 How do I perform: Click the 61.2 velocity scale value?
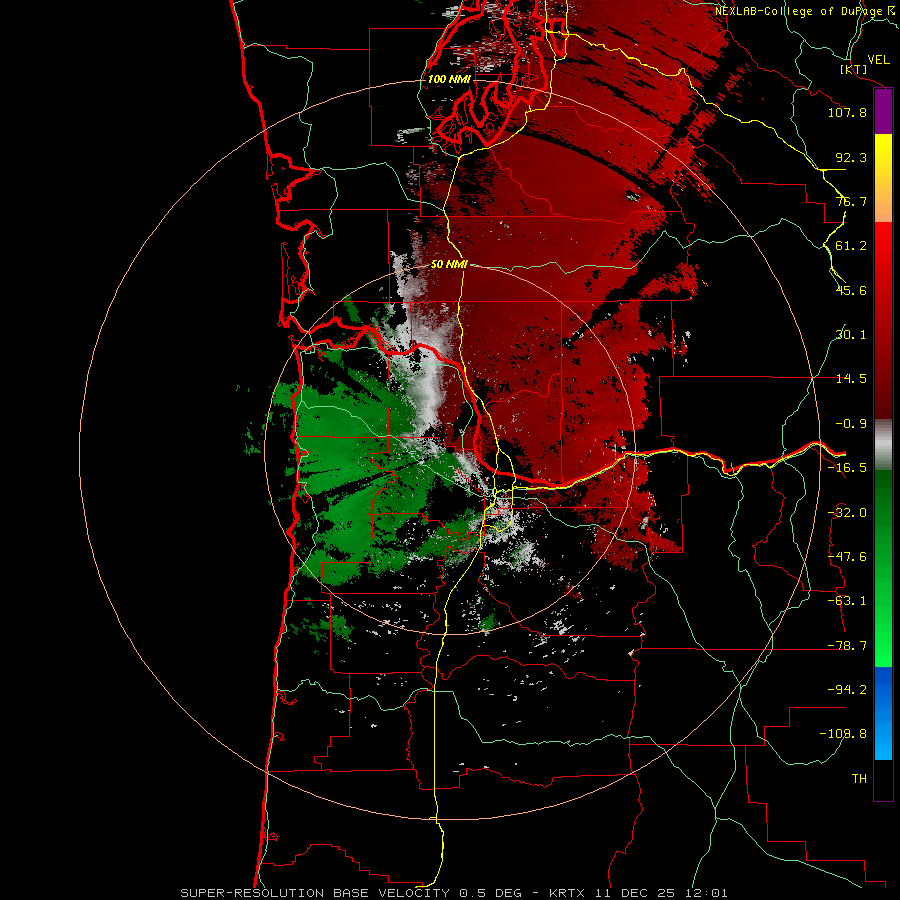[x=851, y=246]
